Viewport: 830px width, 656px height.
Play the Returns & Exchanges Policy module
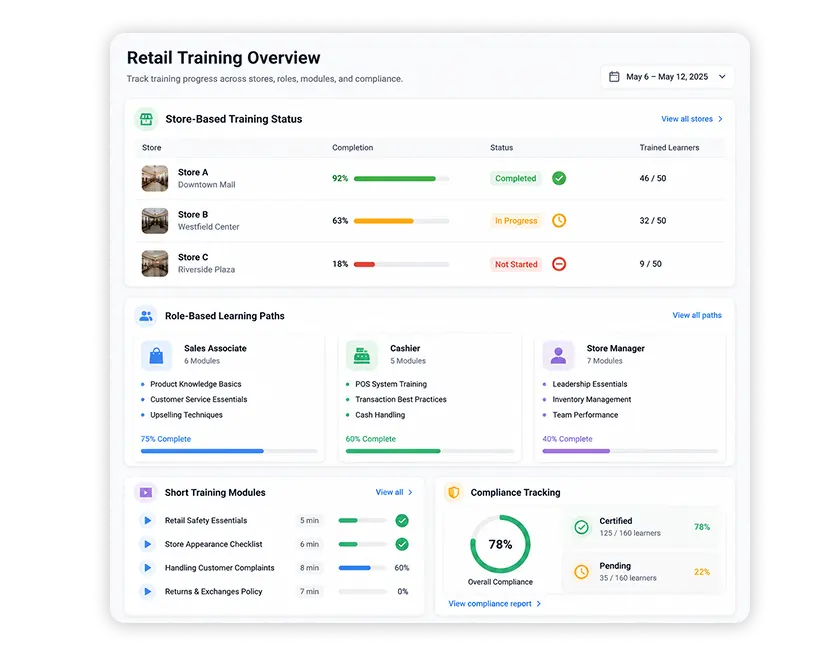[x=147, y=591]
